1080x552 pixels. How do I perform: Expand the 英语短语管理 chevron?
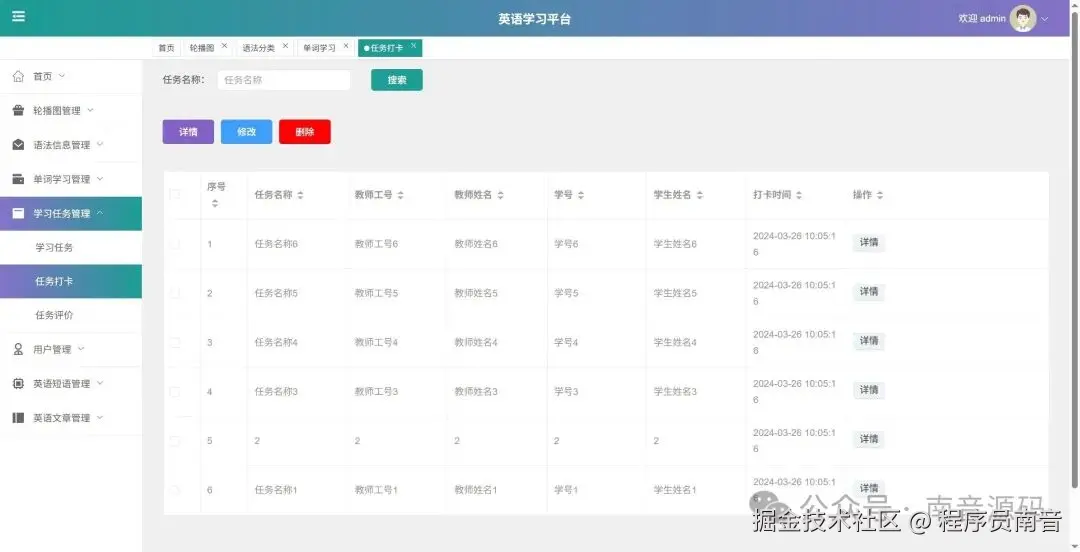pyautogui.click(x=100, y=383)
